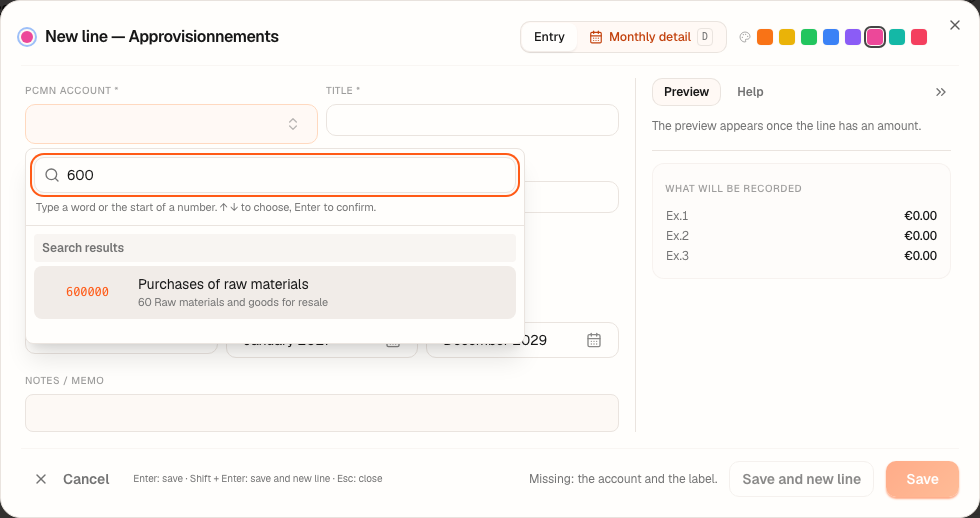Click the magnifier icon in account search
This screenshot has height=518, width=980.
(52, 175)
